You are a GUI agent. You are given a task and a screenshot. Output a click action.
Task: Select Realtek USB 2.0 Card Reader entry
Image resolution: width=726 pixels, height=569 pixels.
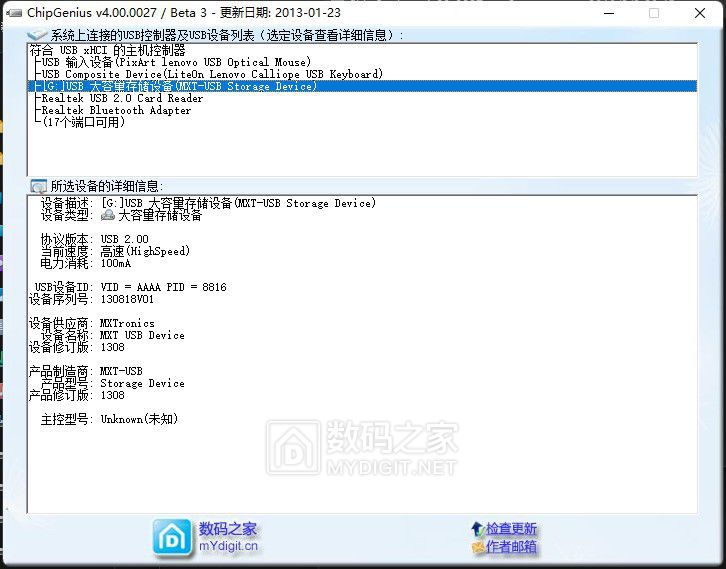(122, 98)
